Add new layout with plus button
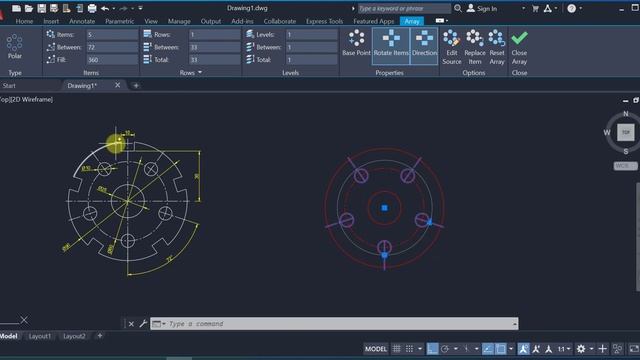The image size is (640, 360). point(100,336)
